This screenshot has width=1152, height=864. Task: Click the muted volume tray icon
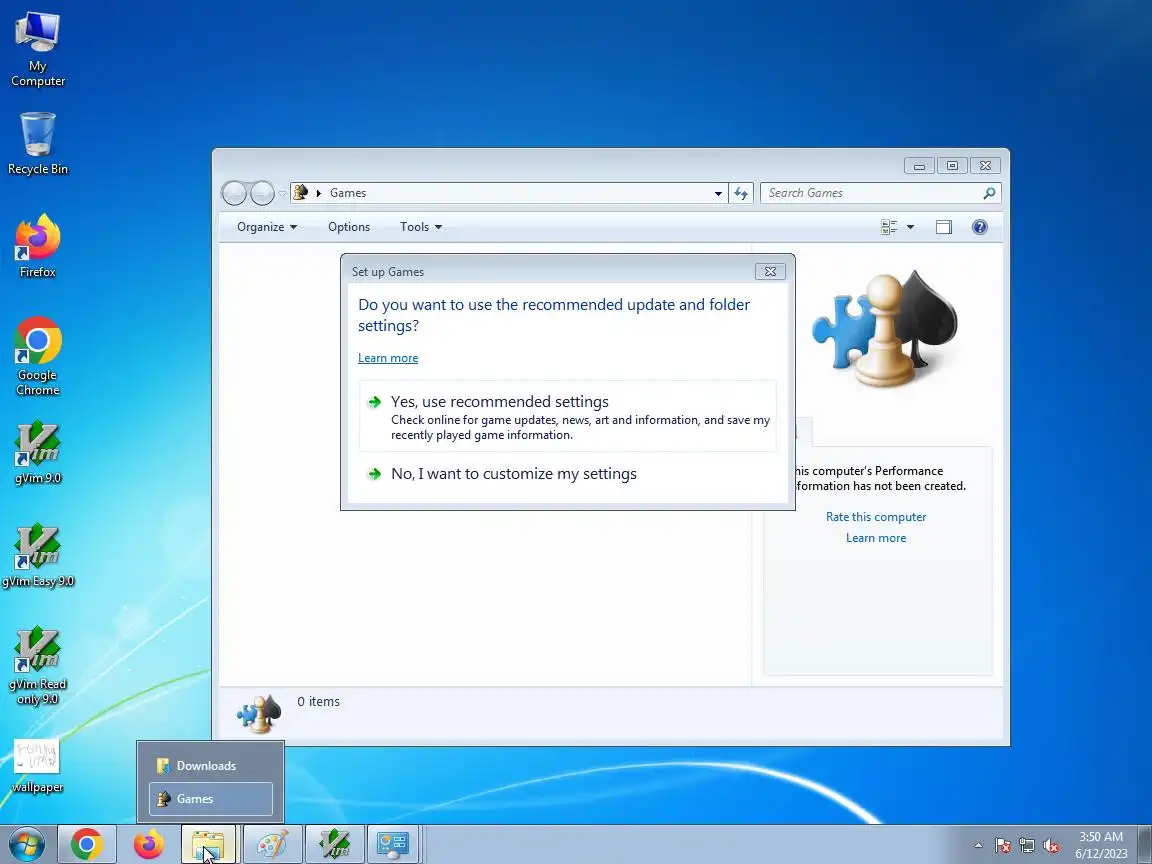1051,846
